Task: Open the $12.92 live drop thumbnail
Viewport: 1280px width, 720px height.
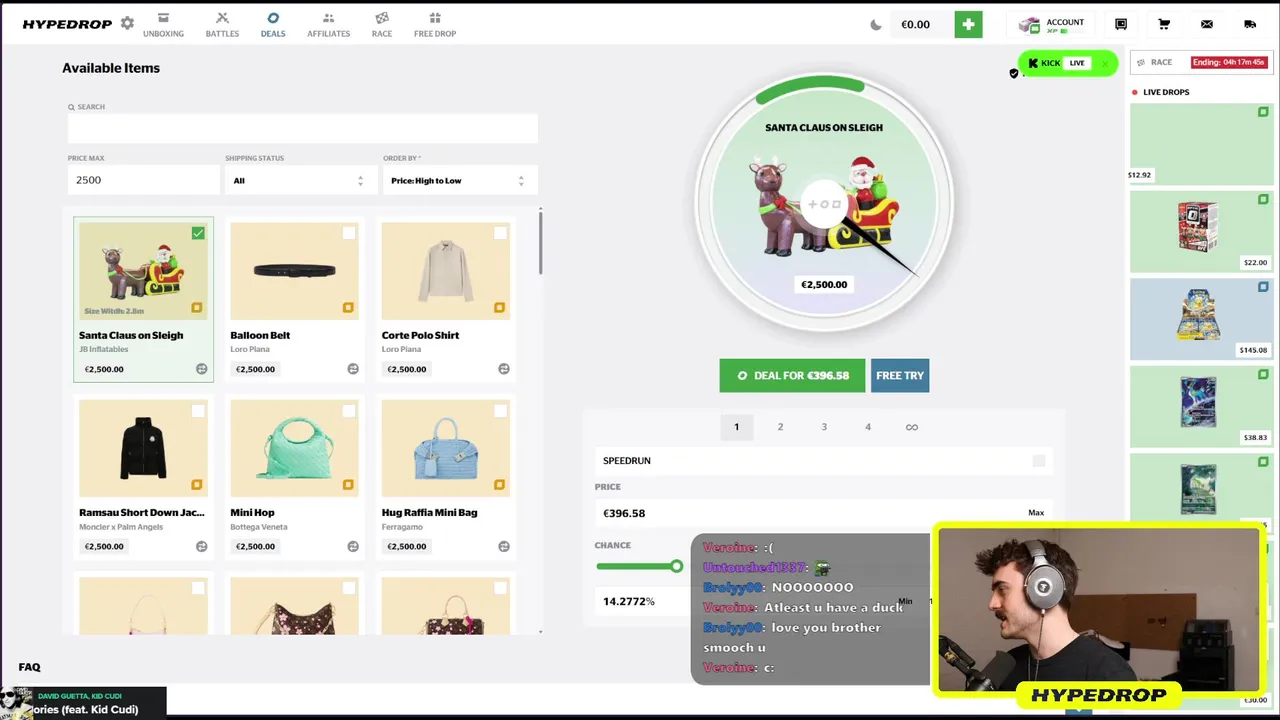Action: coord(1201,144)
